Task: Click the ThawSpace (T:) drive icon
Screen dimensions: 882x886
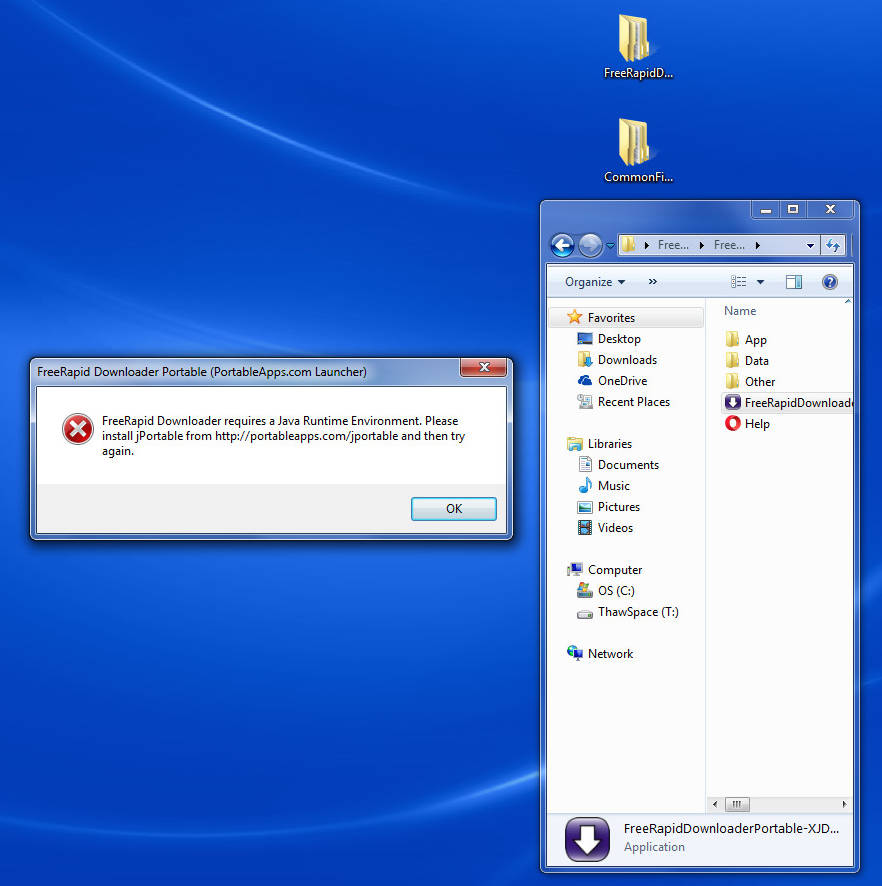Action: [x=585, y=614]
